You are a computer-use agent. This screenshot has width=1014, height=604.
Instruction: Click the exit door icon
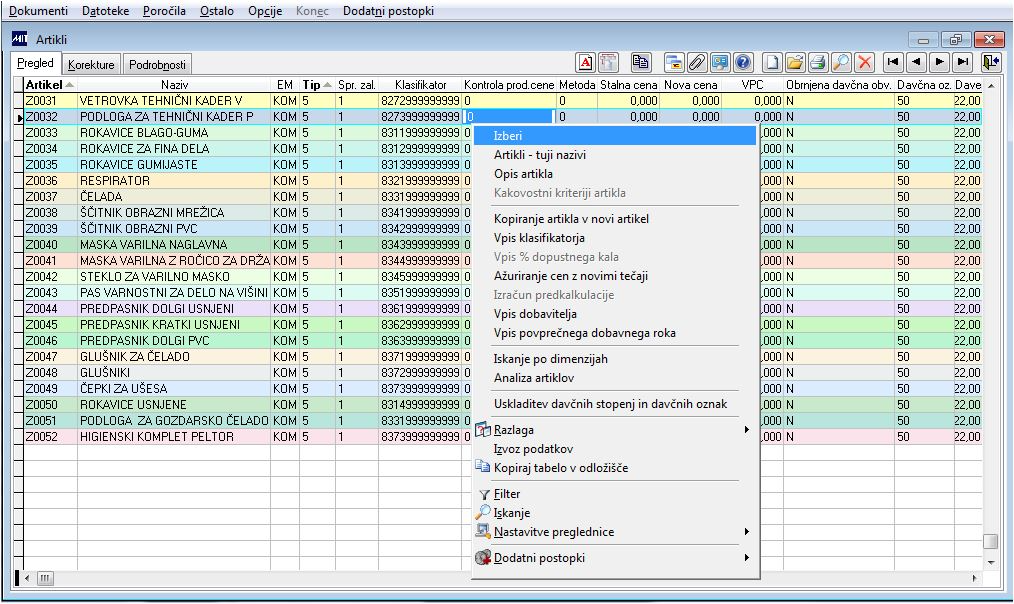point(990,62)
